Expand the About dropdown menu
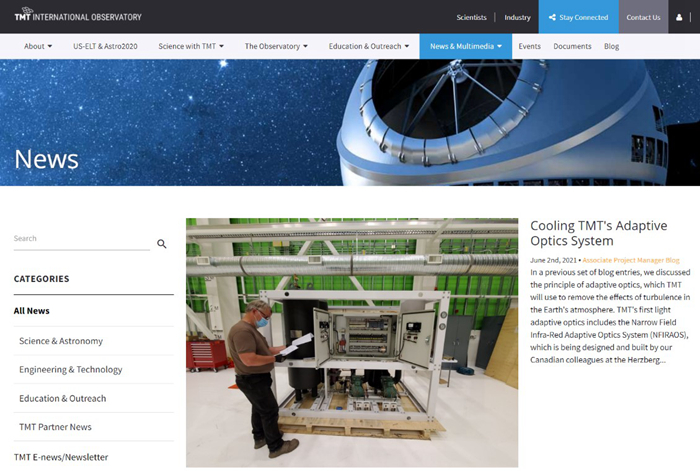This screenshot has width=700, height=471. click(39, 46)
